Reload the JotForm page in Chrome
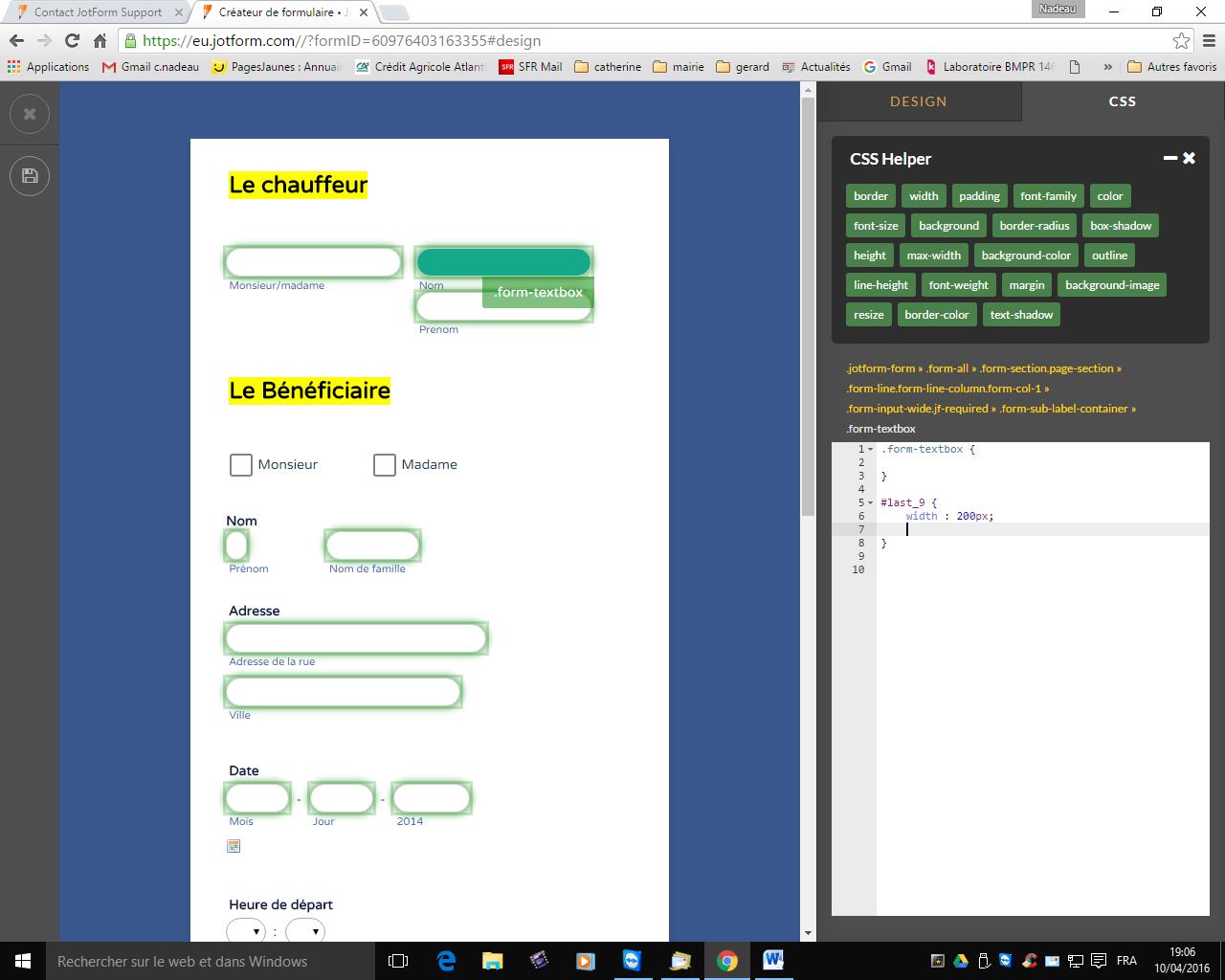Image resolution: width=1225 pixels, height=980 pixels. tap(70, 40)
